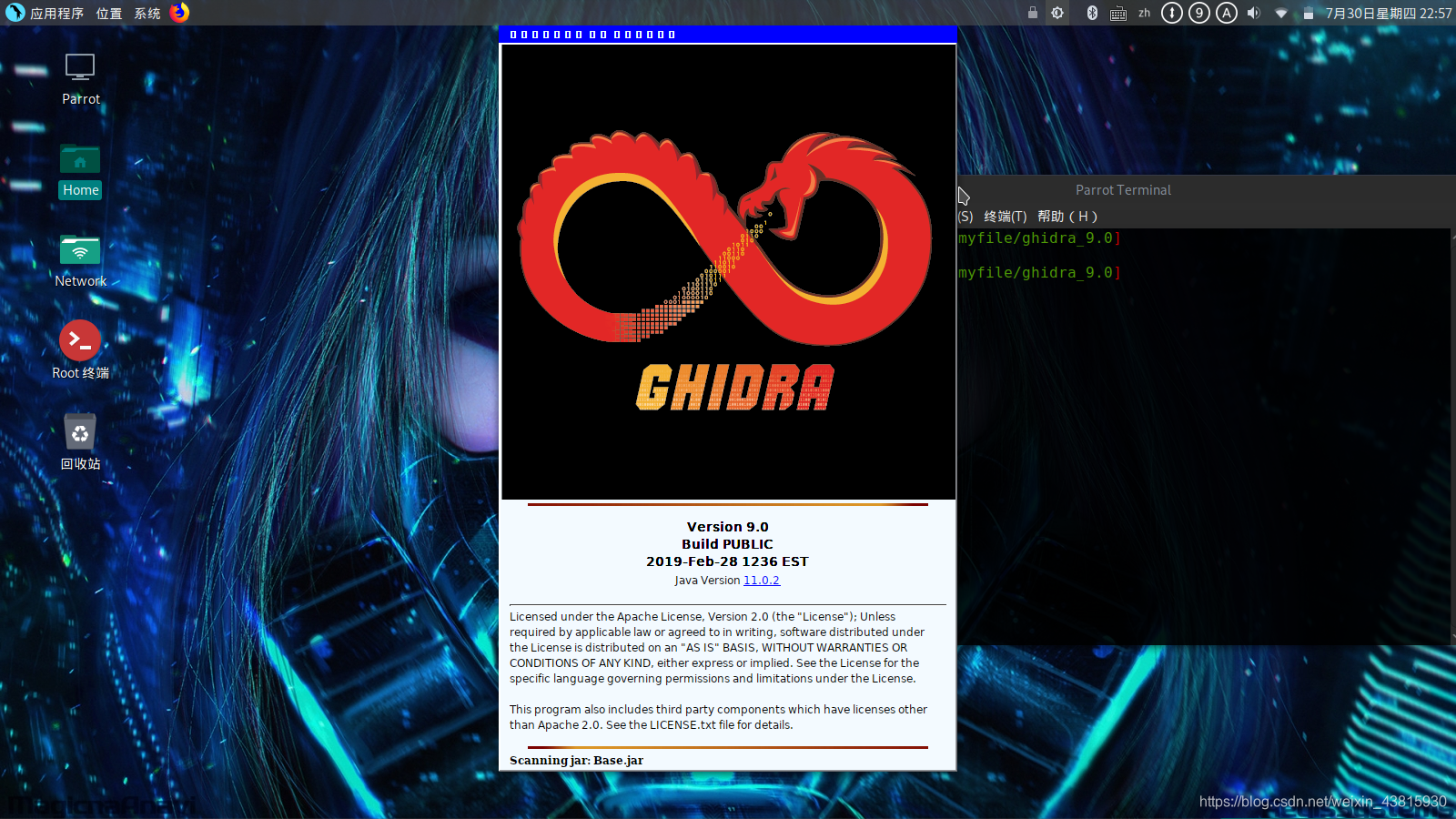Click the Parrot Terminal title bar
Image resolution: width=1456 pixels, height=819 pixels.
tap(1206, 189)
